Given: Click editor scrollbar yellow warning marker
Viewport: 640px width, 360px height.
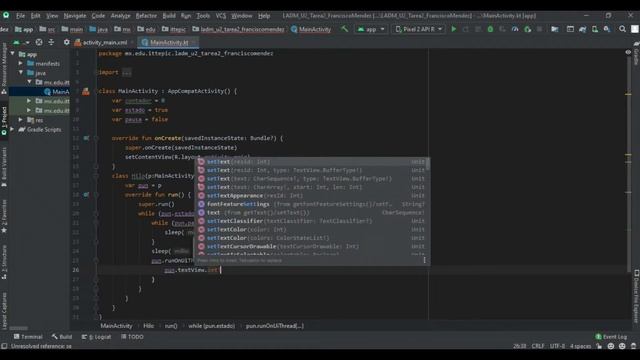Looking at the screenshot, I should pyautogui.click(x=628, y=94).
